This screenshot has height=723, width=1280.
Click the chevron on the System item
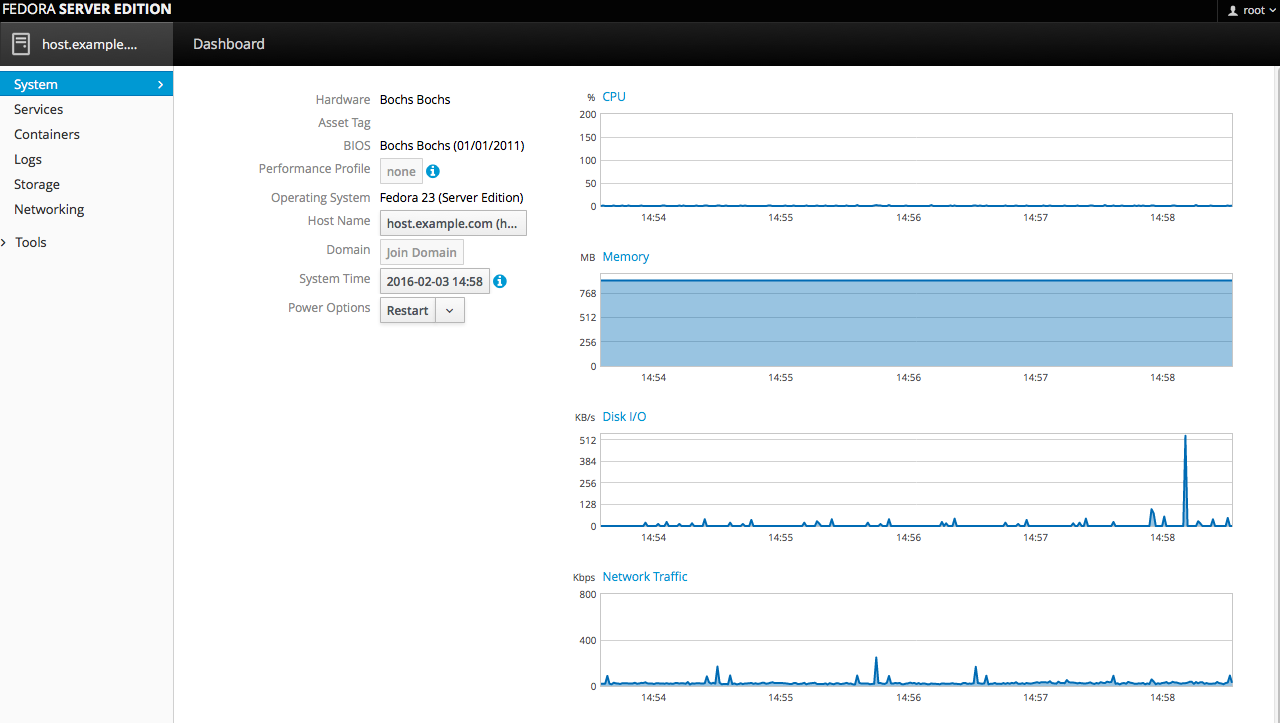point(160,85)
